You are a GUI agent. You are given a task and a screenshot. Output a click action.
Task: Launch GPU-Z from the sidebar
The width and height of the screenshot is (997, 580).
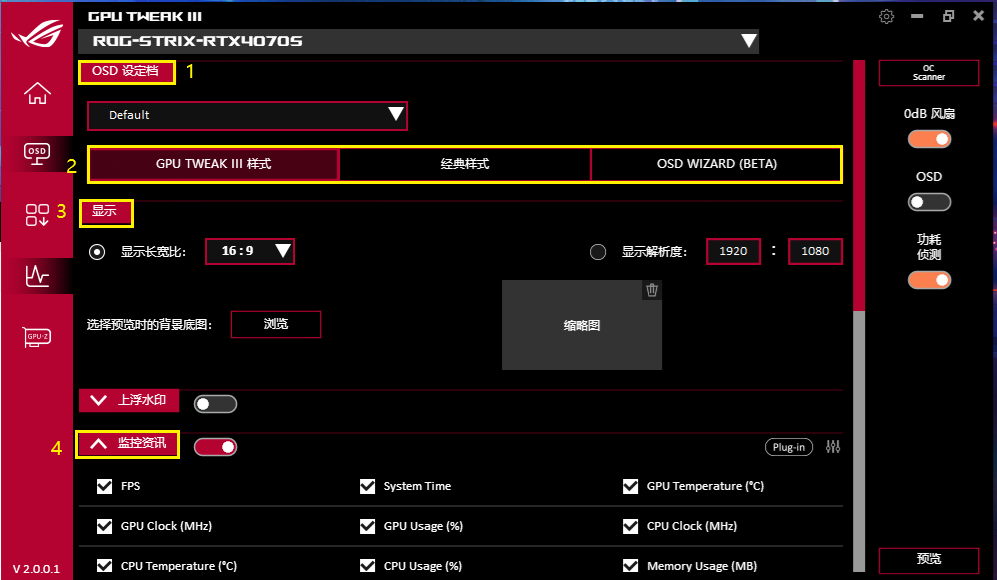37,336
